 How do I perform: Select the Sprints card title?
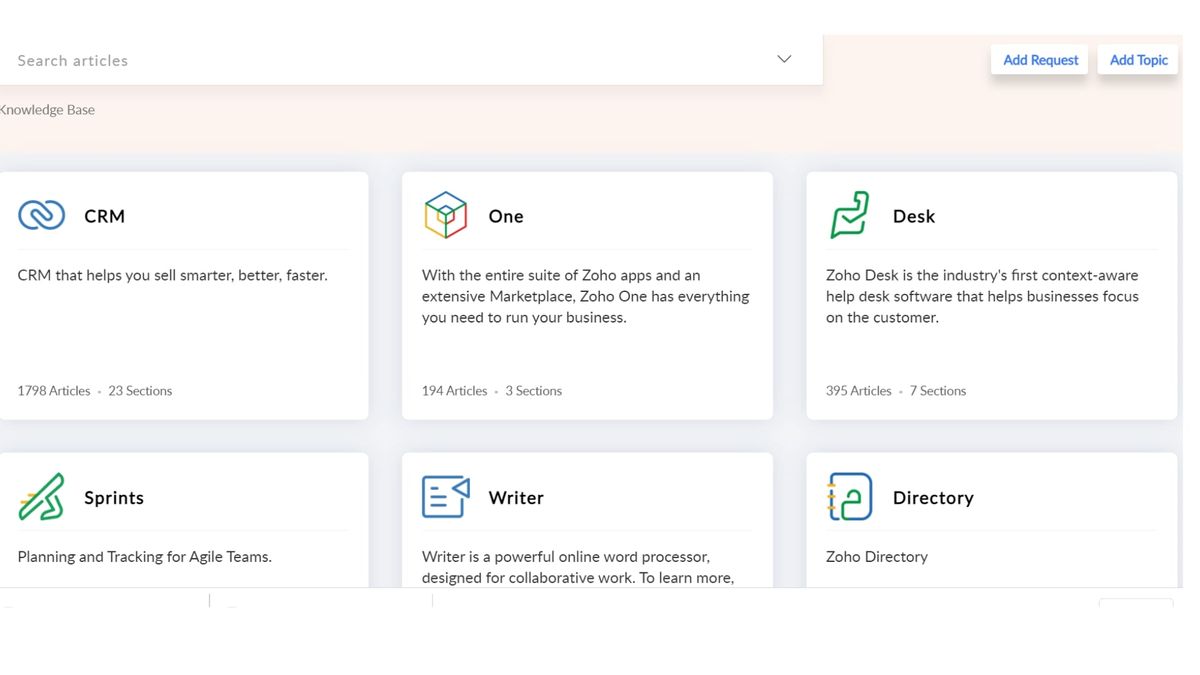pos(113,497)
